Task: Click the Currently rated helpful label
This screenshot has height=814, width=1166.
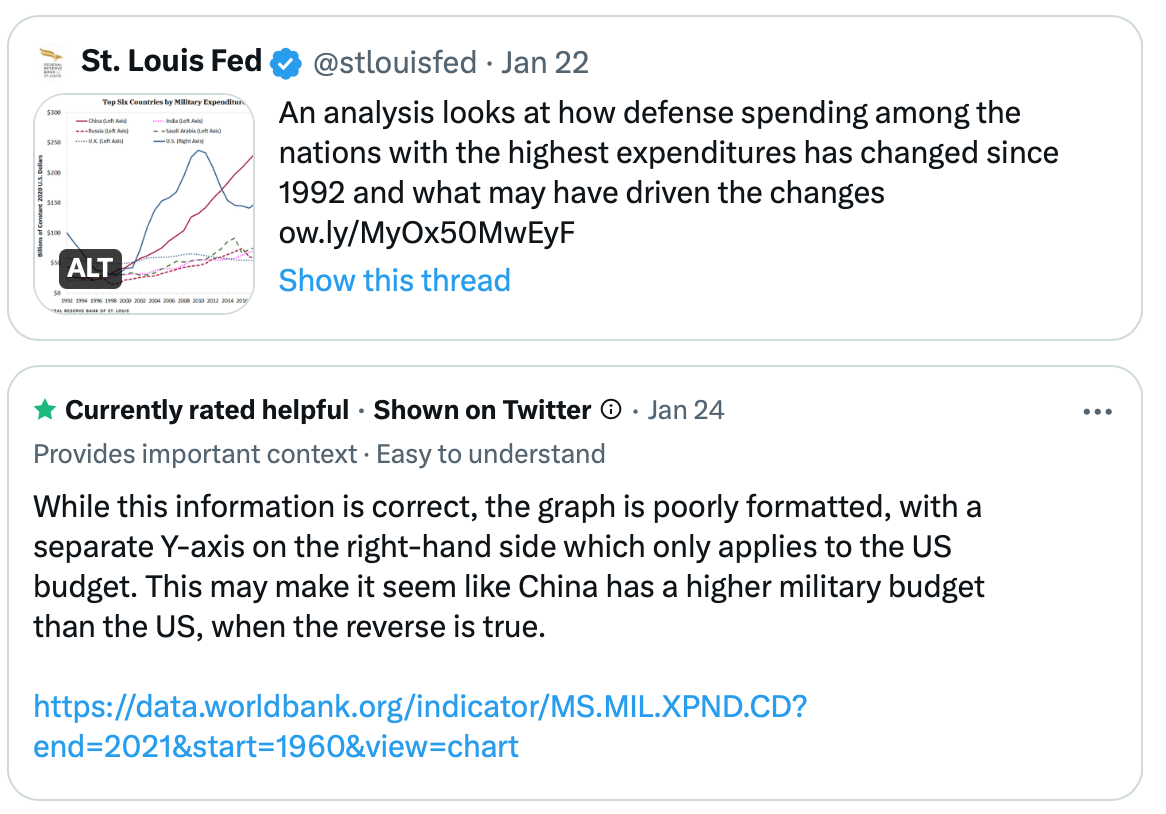Action: [207, 410]
